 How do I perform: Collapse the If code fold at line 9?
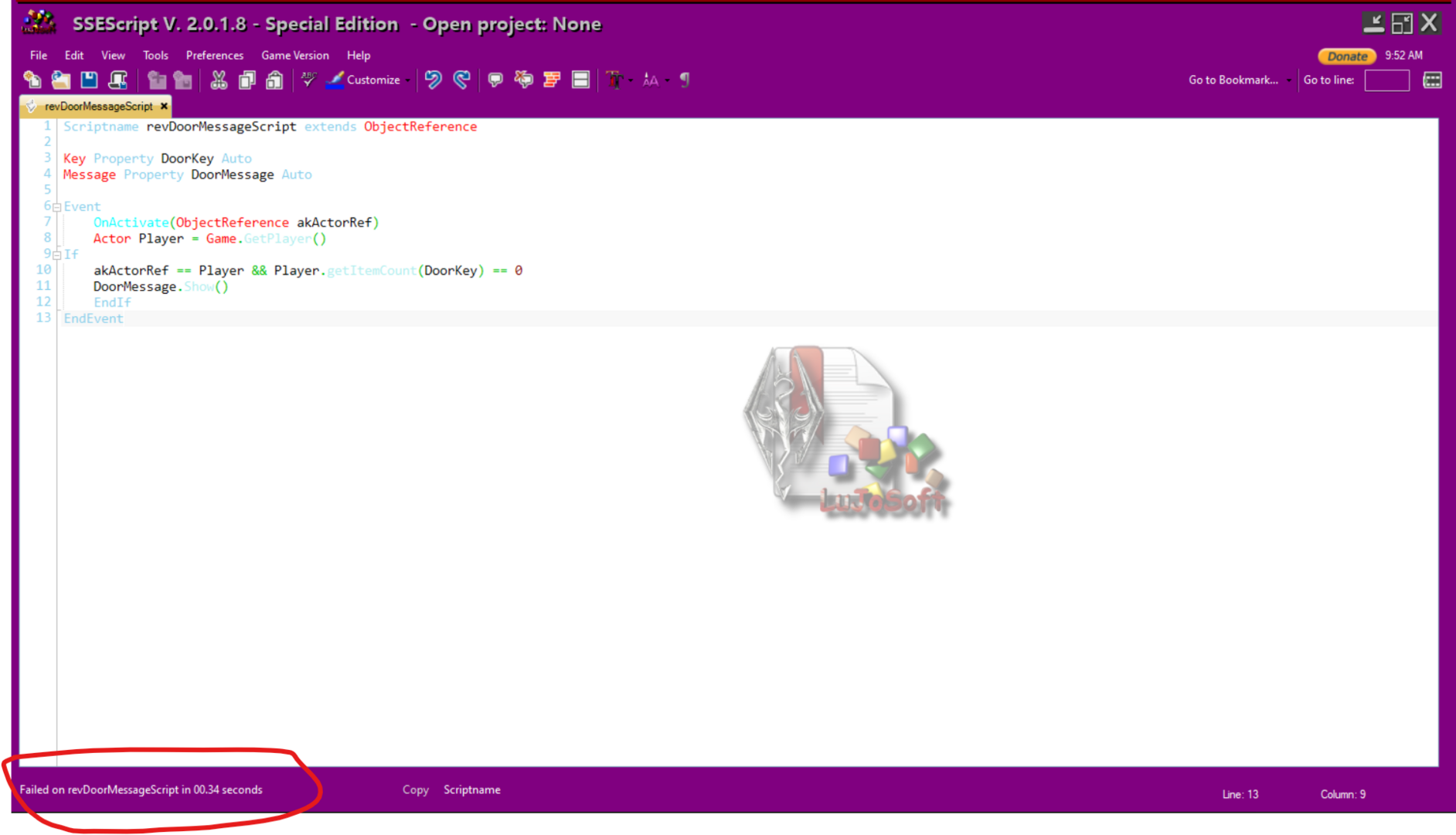[x=56, y=255]
